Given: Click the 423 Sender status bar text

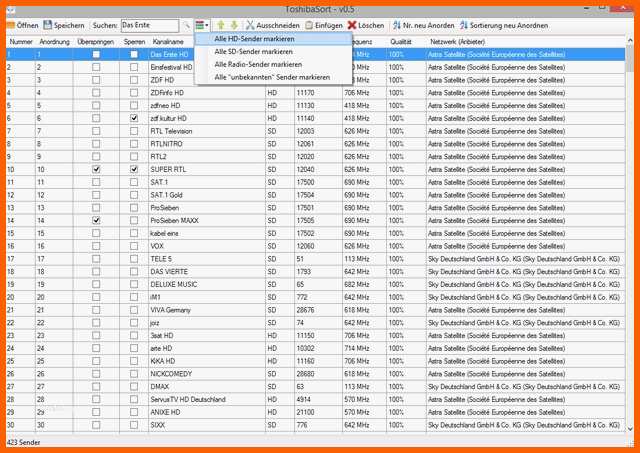Looking at the screenshot, I should [x=23, y=442].
